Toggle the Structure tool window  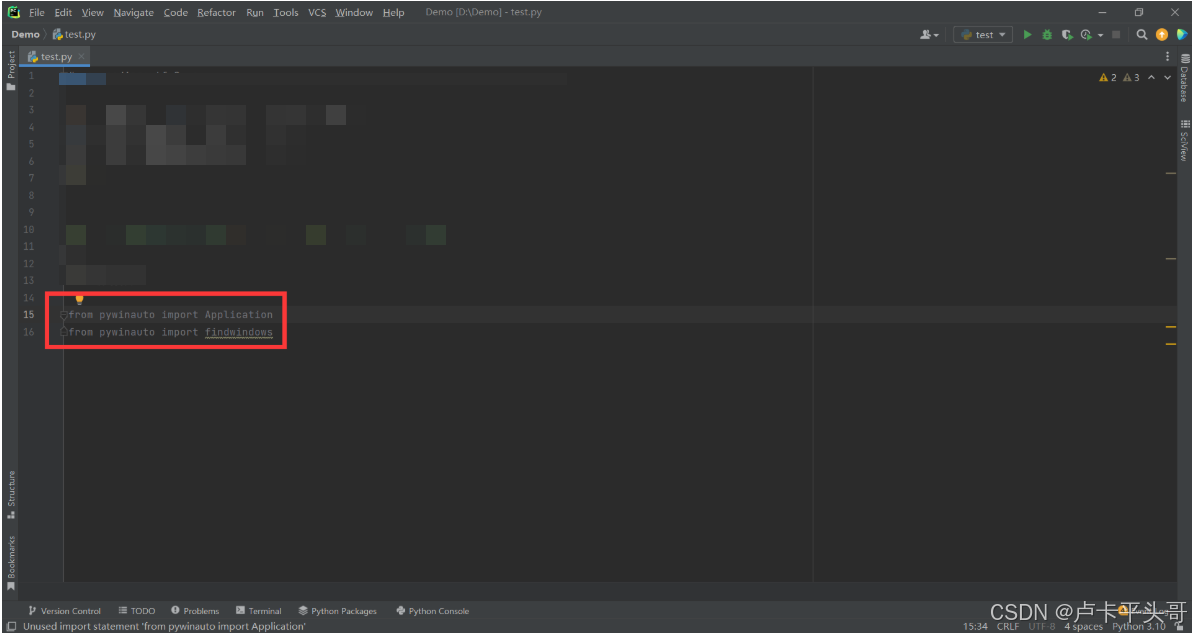tap(11, 495)
